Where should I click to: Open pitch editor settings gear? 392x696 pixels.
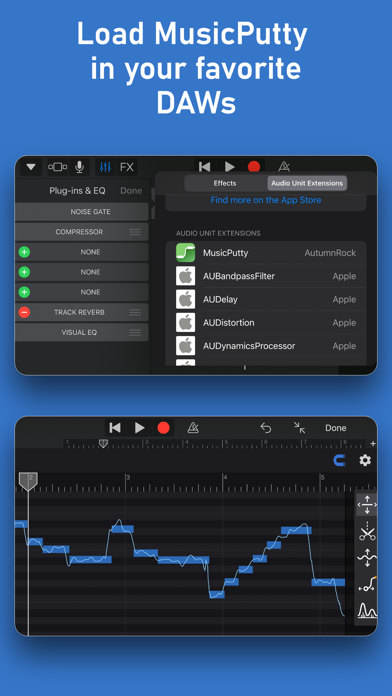coord(365,461)
